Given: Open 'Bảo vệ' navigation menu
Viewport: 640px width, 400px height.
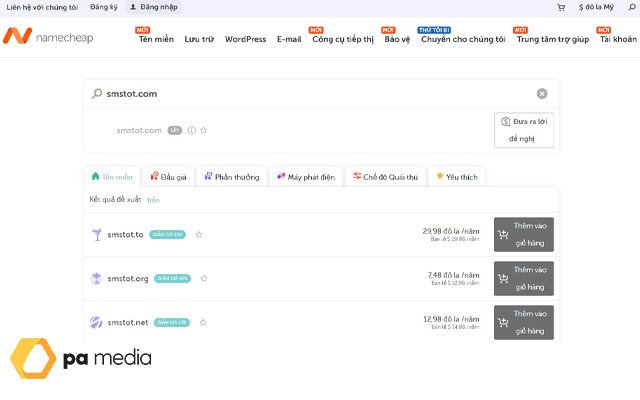Looking at the screenshot, I should click(397, 39).
